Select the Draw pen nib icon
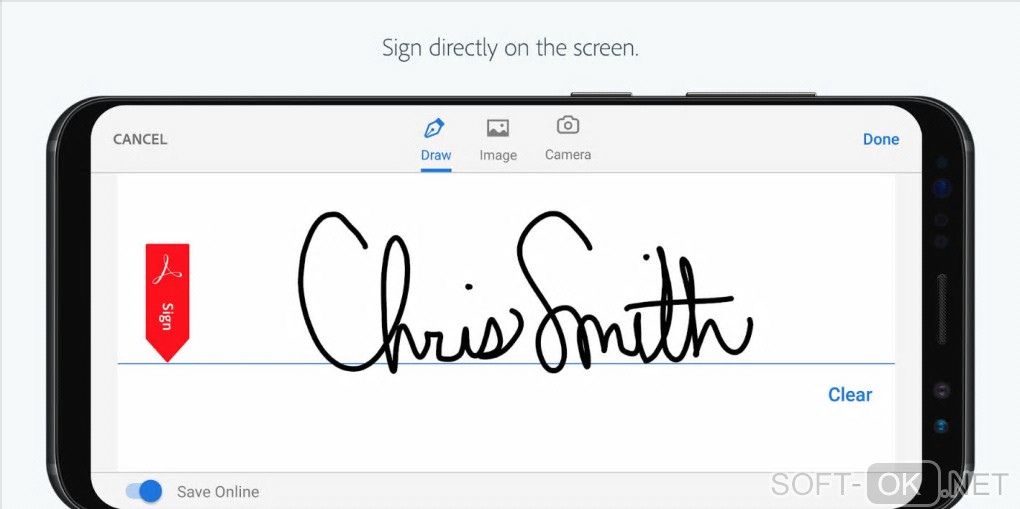1020x509 pixels. coord(434,128)
